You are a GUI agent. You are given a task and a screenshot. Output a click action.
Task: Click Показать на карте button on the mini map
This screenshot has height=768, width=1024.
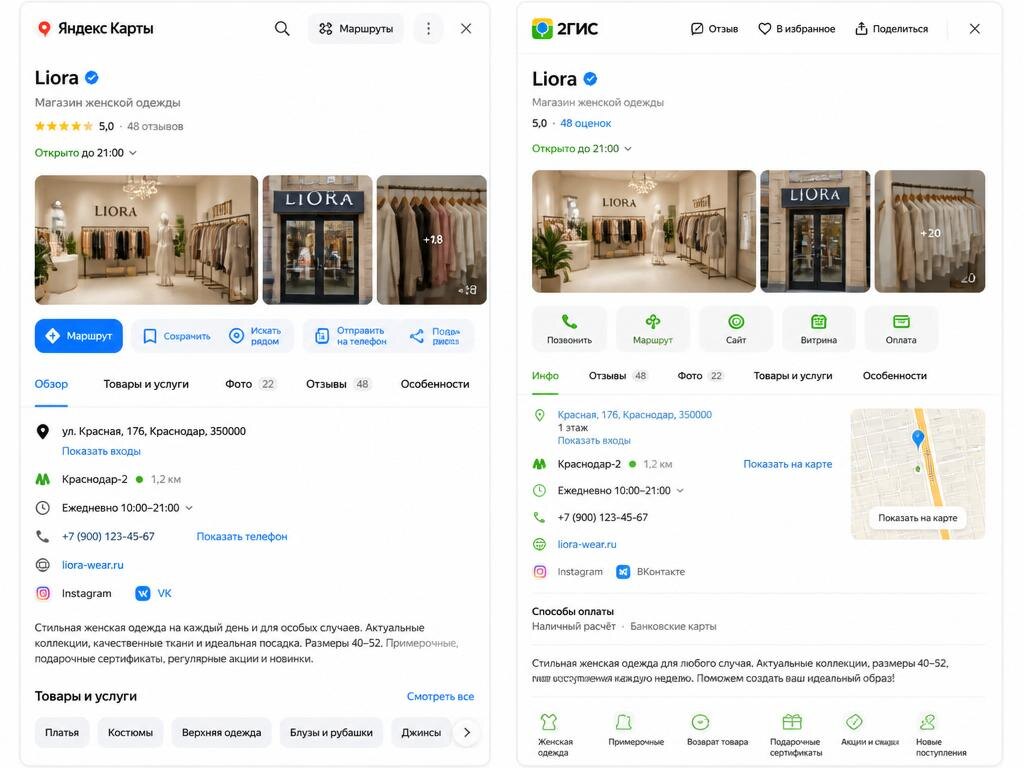click(x=918, y=518)
